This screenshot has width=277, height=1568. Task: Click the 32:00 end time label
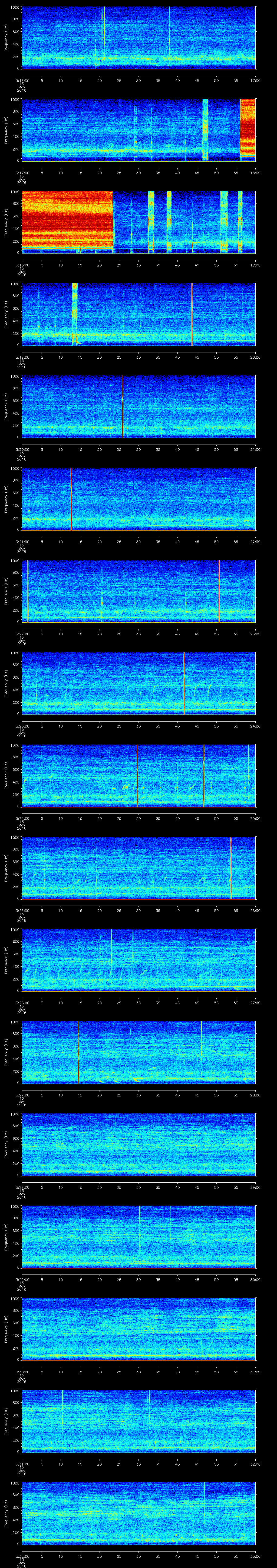pyautogui.click(x=256, y=1464)
